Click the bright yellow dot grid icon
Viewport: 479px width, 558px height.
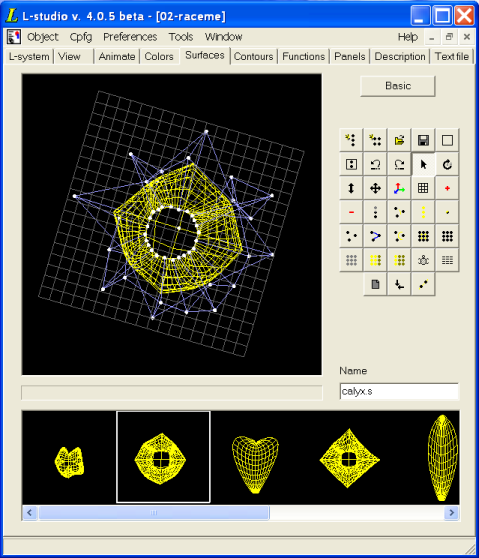[x=375, y=260]
